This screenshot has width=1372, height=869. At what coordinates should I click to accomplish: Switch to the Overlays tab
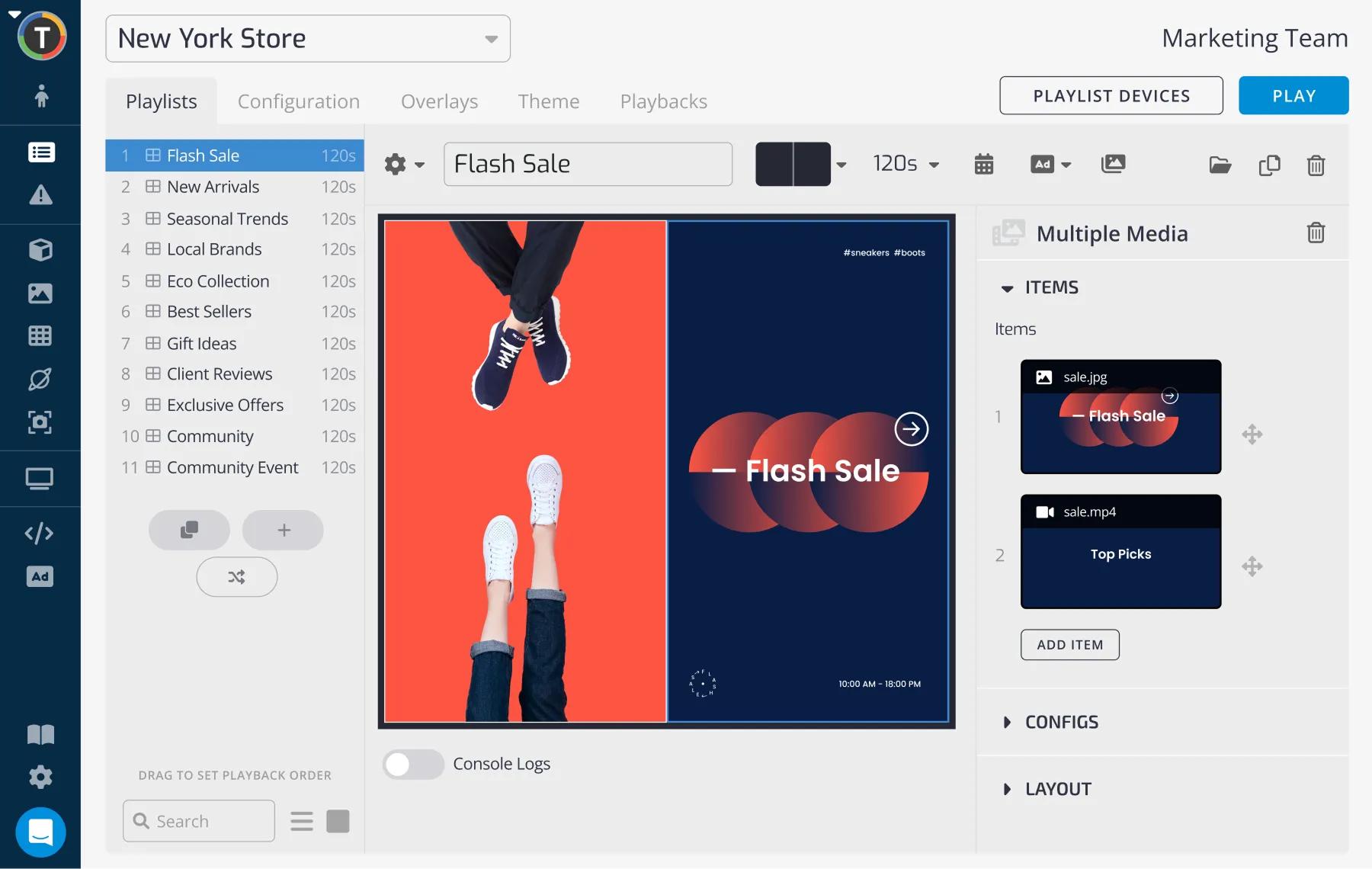pos(439,101)
